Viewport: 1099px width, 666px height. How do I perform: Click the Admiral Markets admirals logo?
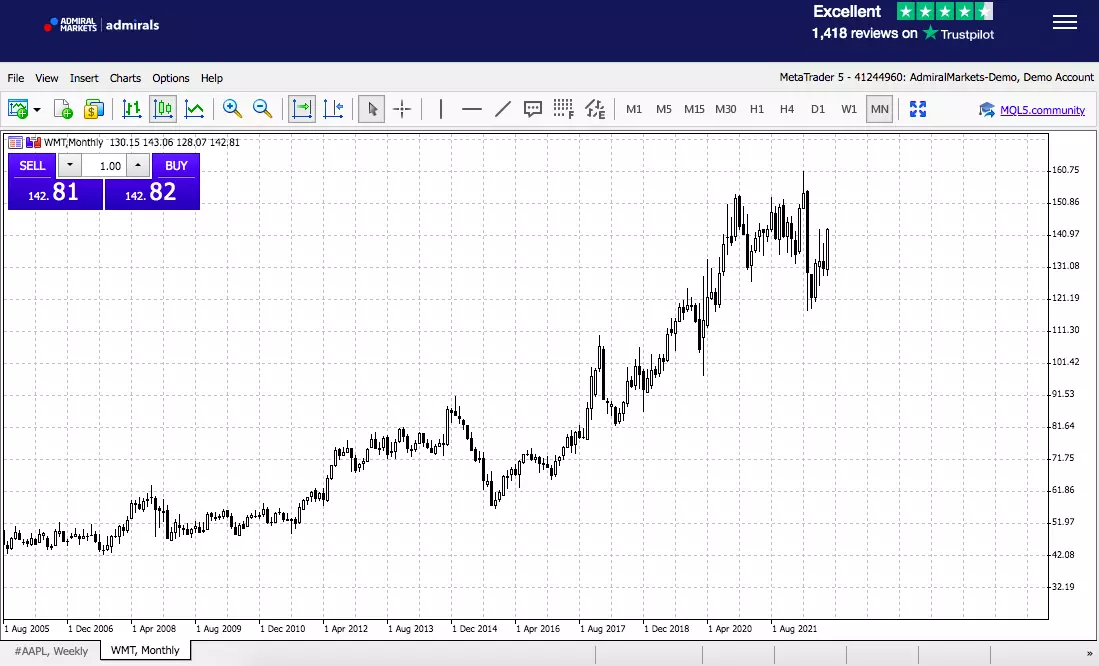102,25
